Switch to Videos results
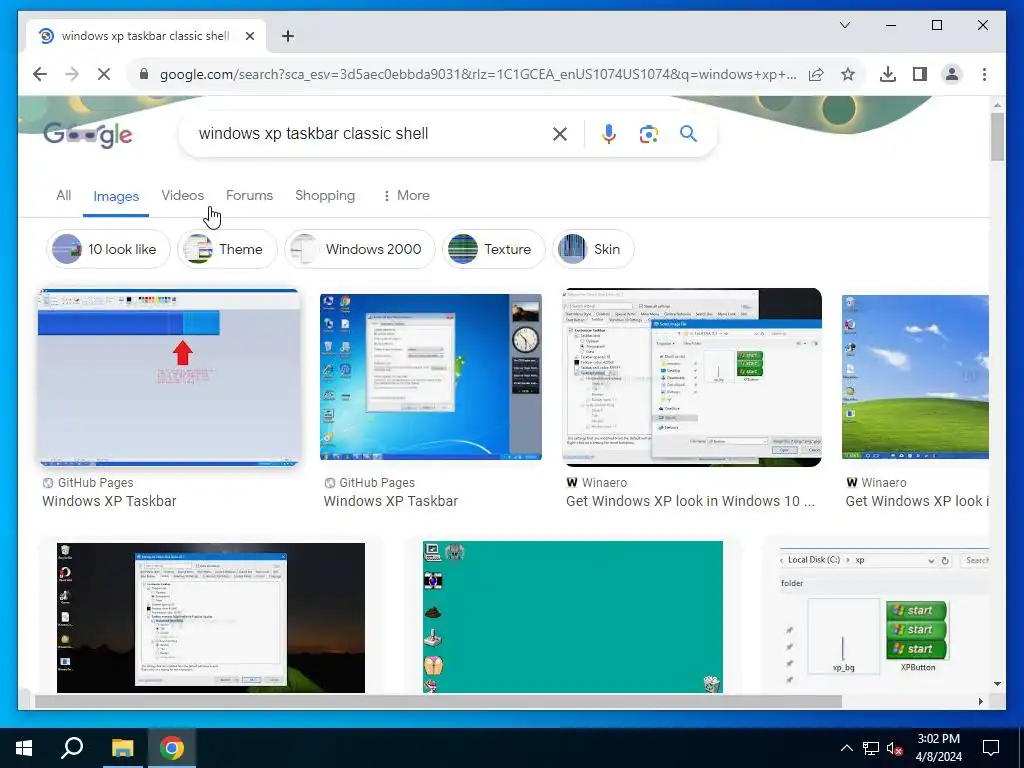 pos(182,195)
